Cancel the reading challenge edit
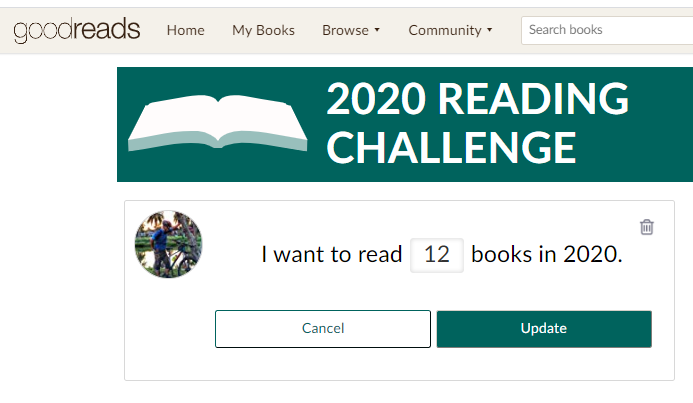Screen dimensions: 693x403 pyautogui.click(x=323, y=328)
